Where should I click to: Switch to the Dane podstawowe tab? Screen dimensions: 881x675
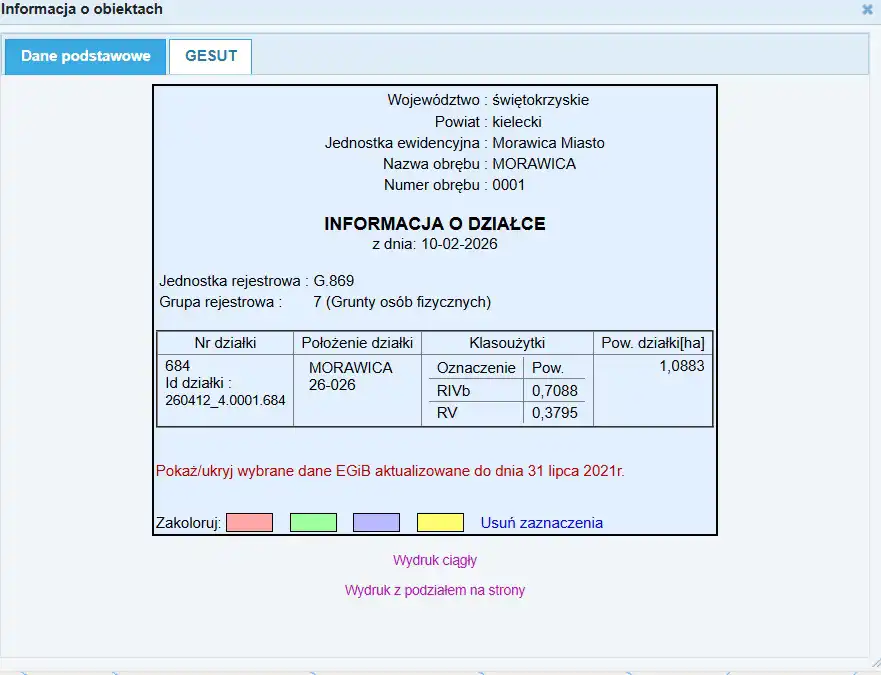(86, 56)
